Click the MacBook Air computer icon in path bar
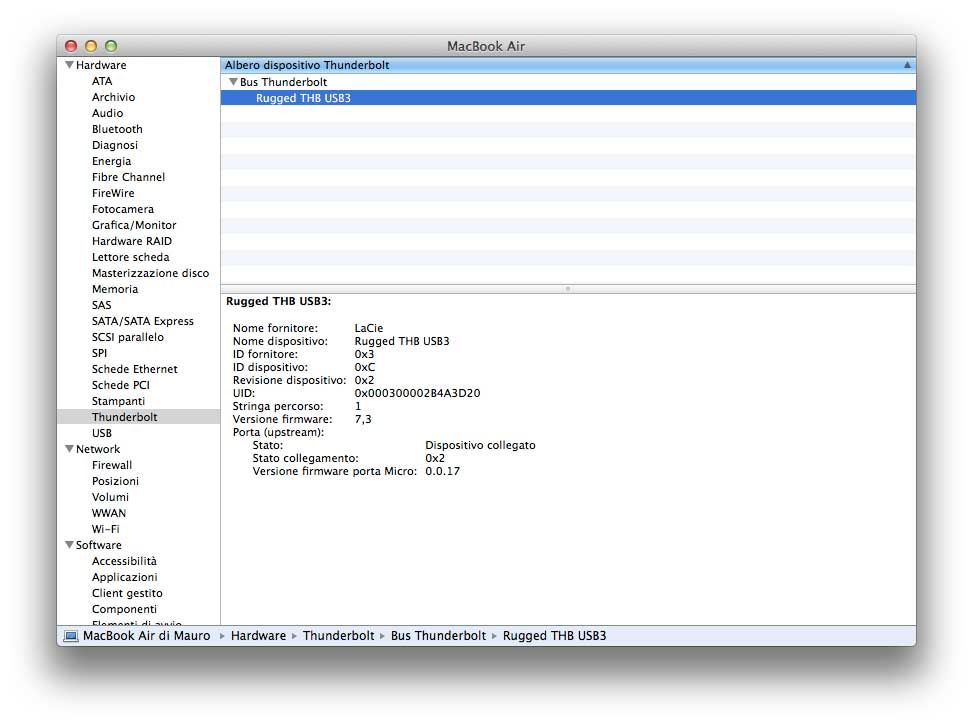The image size is (973, 725). (70, 636)
